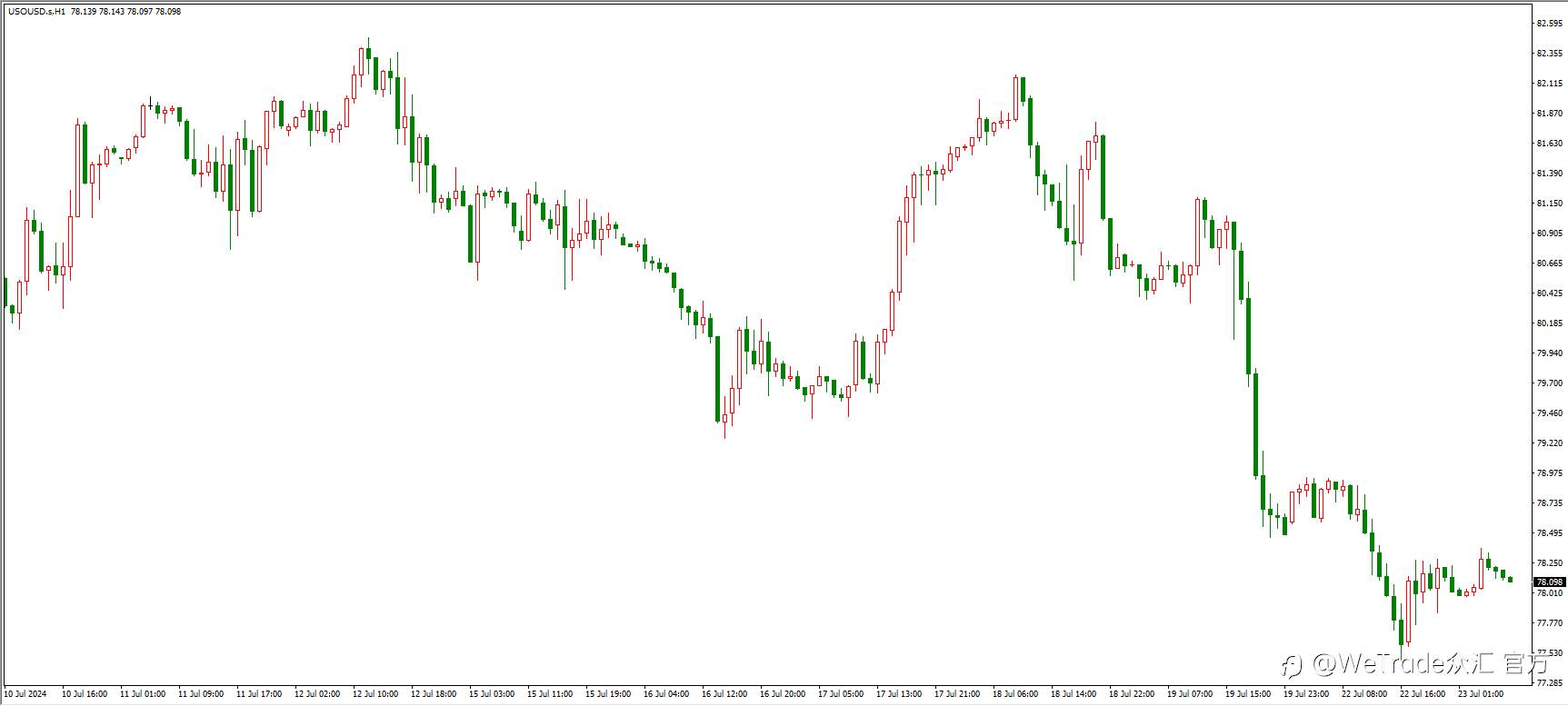
Task: Click the 82.595 price axis label
Action: coord(1549,24)
